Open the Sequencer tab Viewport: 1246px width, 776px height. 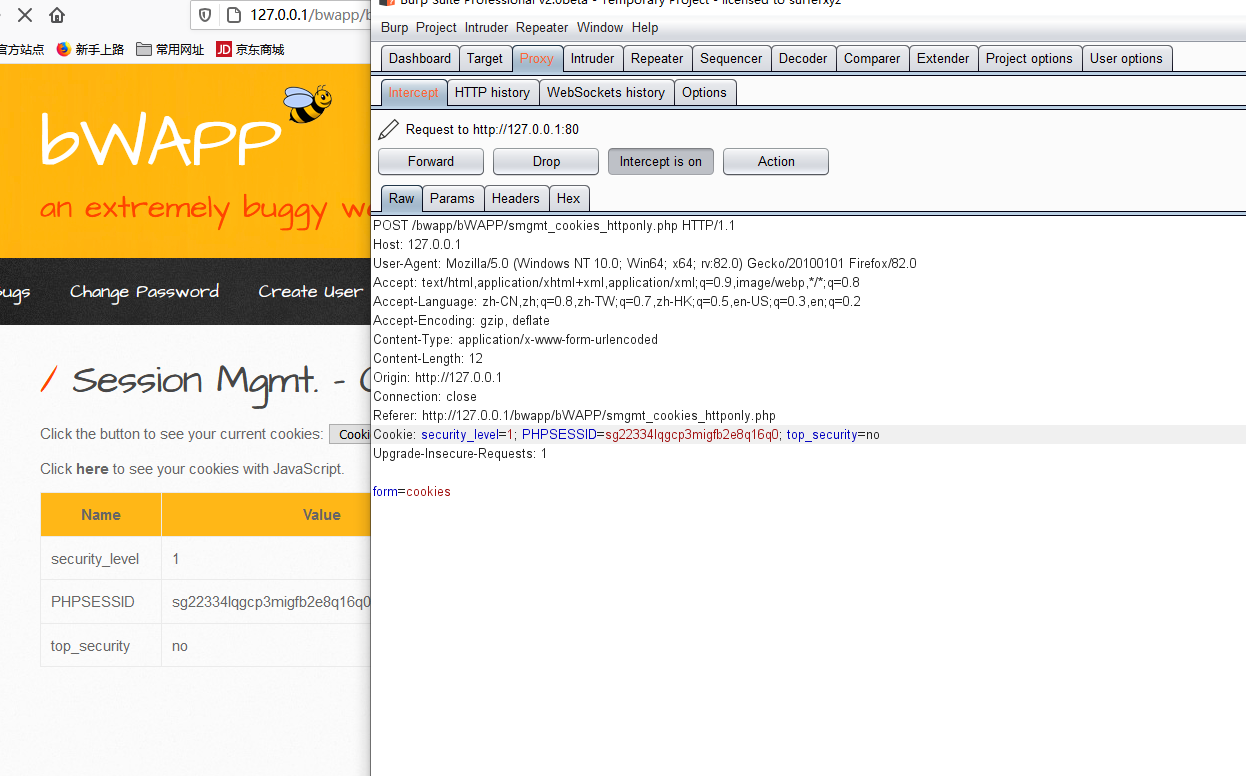point(731,58)
